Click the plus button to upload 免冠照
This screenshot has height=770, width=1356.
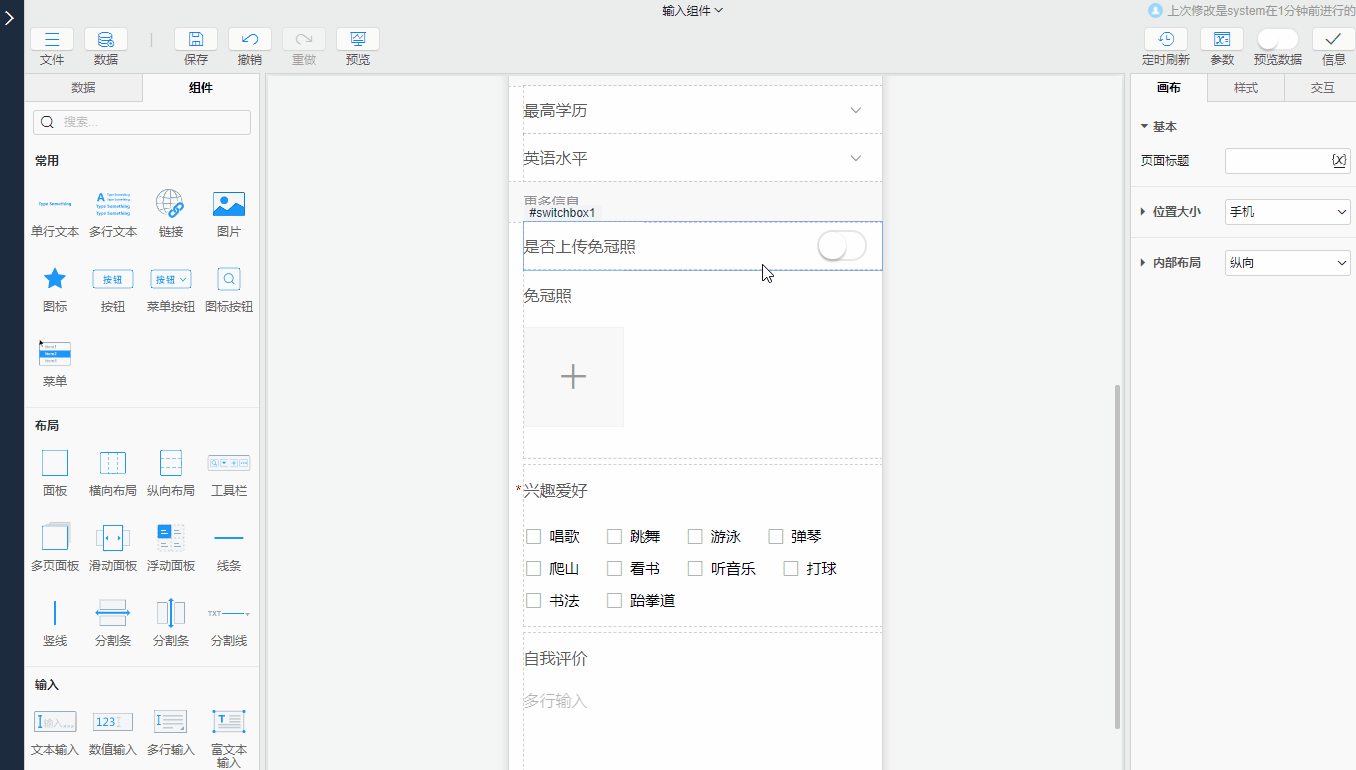pos(573,376)
